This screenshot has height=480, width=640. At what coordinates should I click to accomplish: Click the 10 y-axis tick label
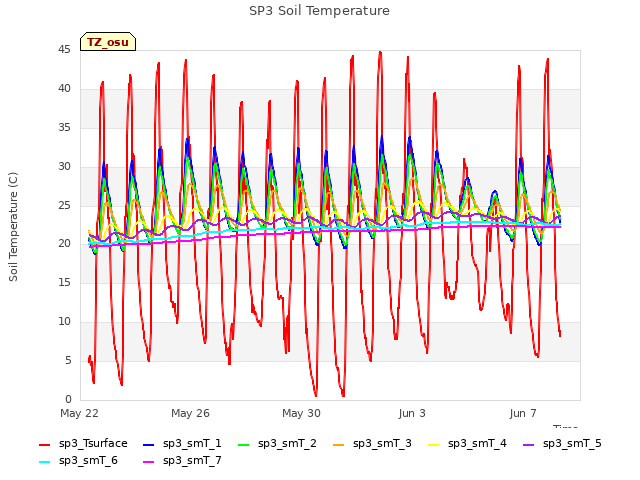click(x=64, y=322)
